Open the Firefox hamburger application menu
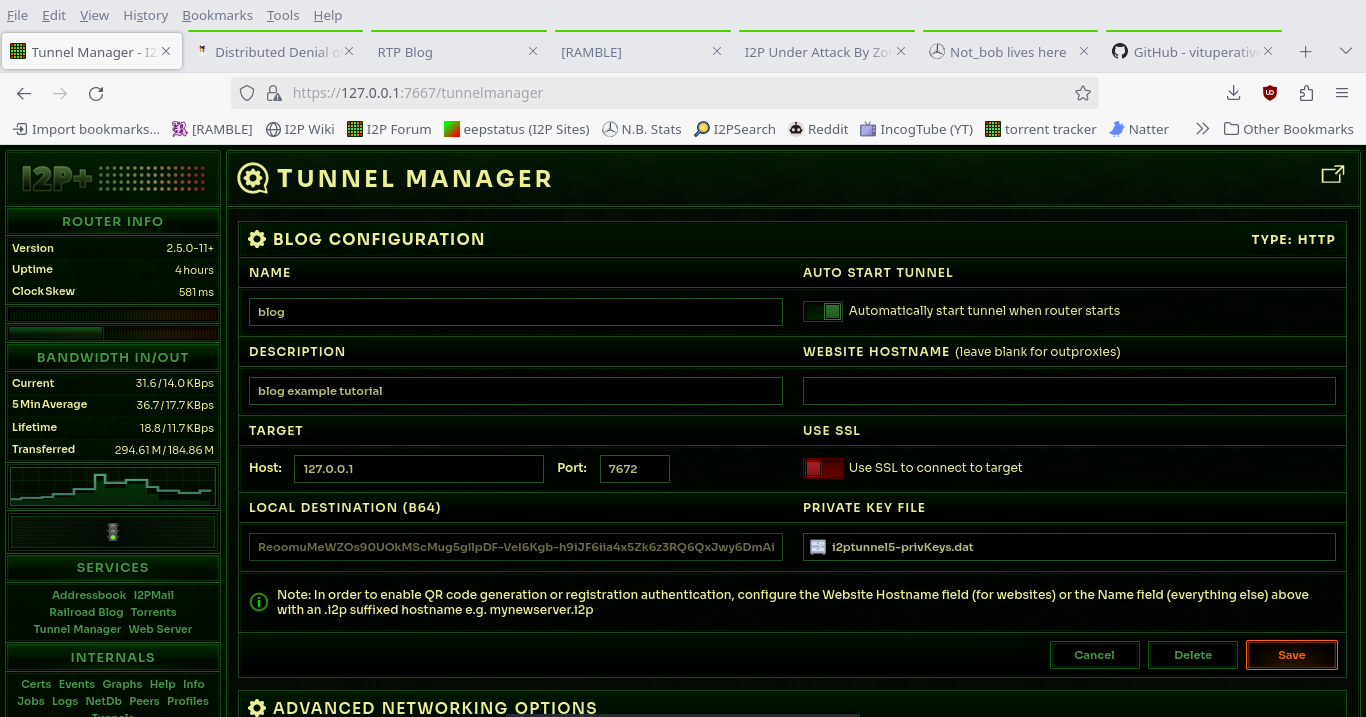 (x=1342, y=93)
